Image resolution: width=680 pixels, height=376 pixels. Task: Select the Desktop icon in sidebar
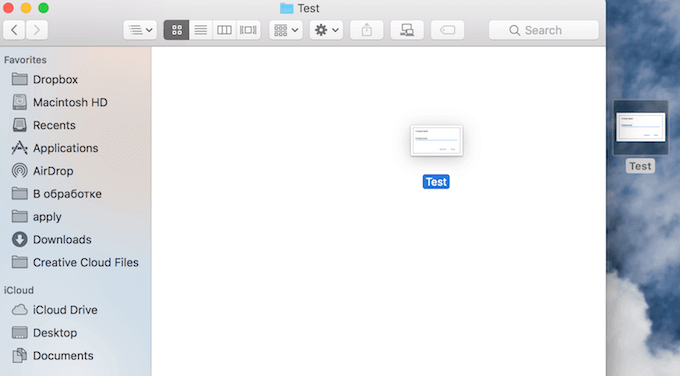coord(20,333)
